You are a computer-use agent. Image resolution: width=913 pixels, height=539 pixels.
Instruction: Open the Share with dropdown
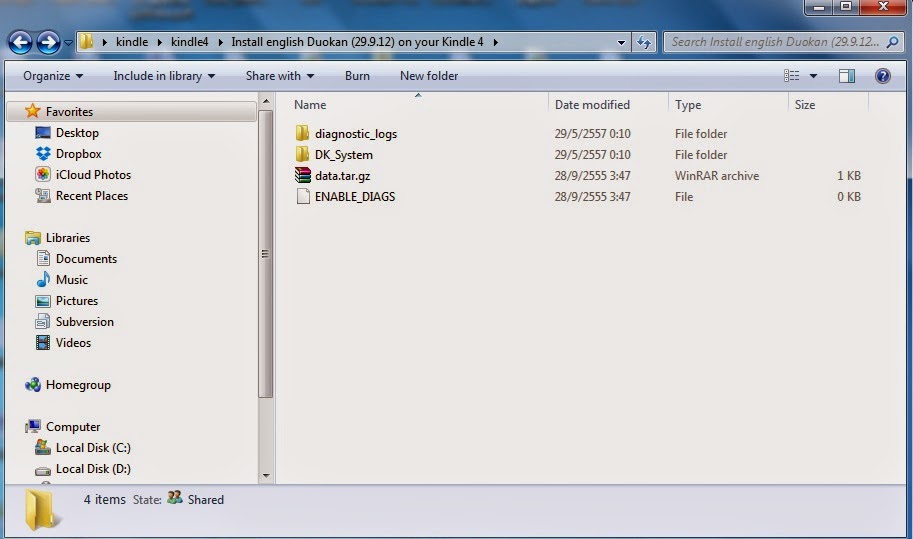coord(279,76)
